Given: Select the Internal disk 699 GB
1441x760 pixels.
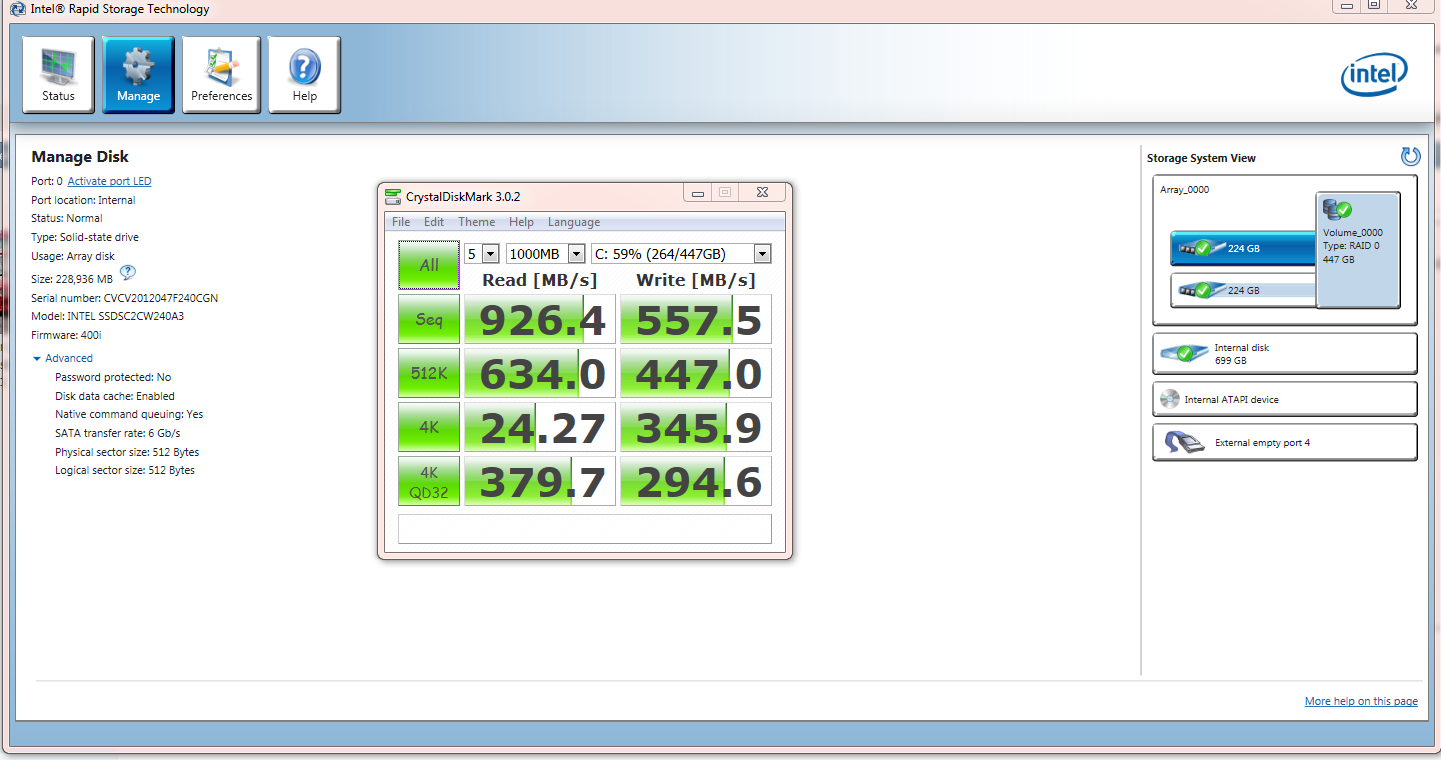Looking at the screenshot, I should [x=1284, y=354].
